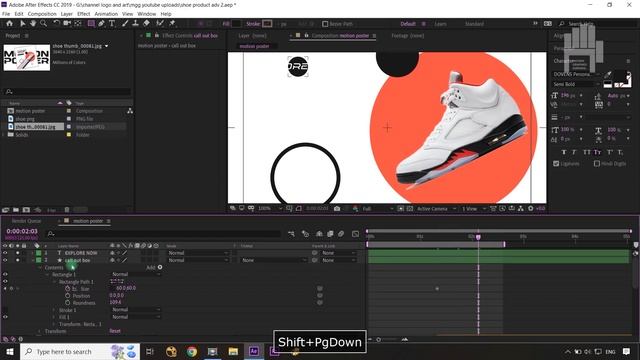Open File Explorer from taskbar
This screenshot has height=360, width=640.
(x=233, y=351)
